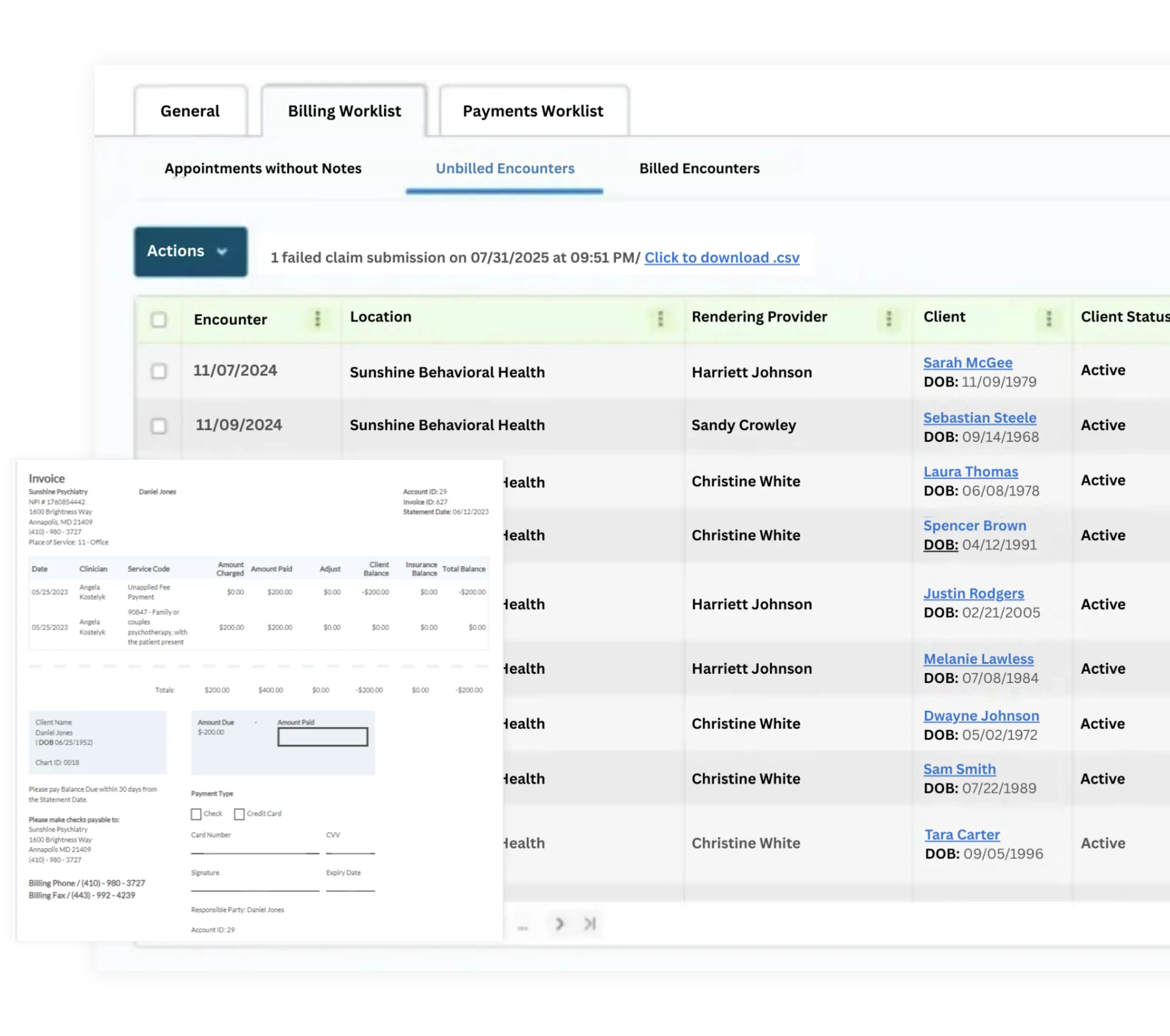The width and height of the screenshot is (1170, 1036).
Task: Open the Client column options menu
Action: coord(1049,319)
